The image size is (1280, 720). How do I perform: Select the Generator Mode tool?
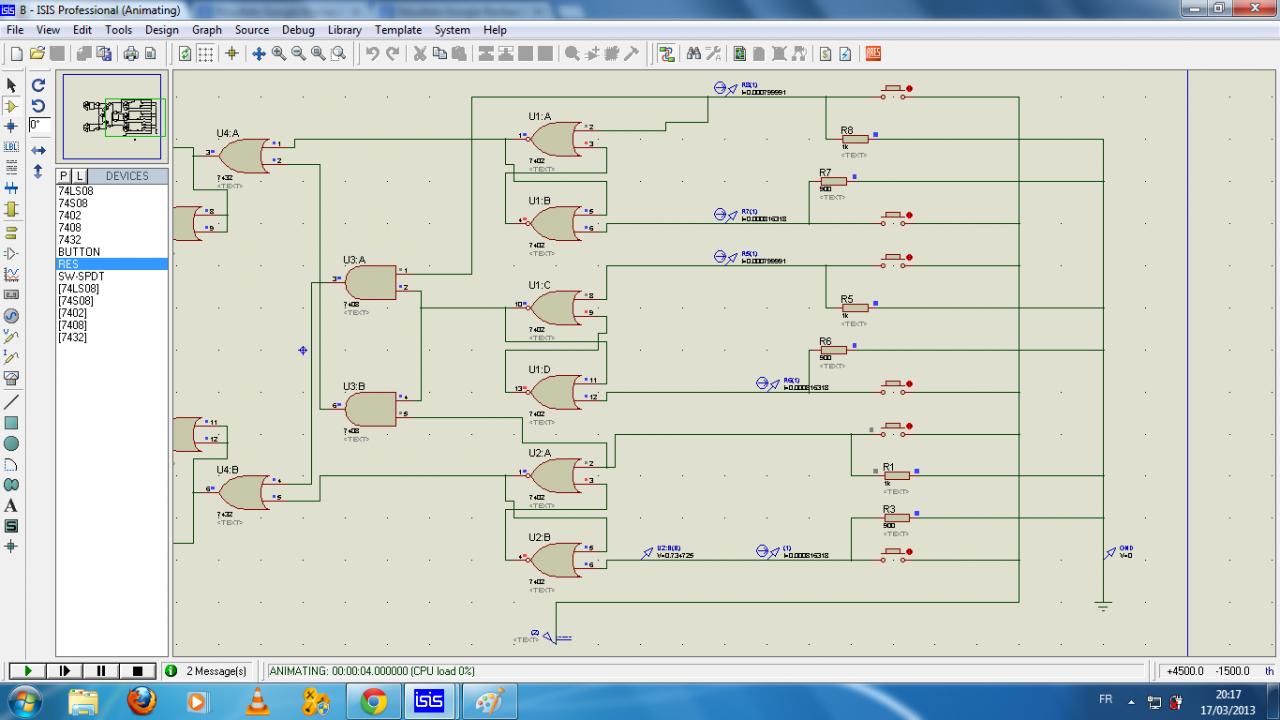[x=12, y=316]
